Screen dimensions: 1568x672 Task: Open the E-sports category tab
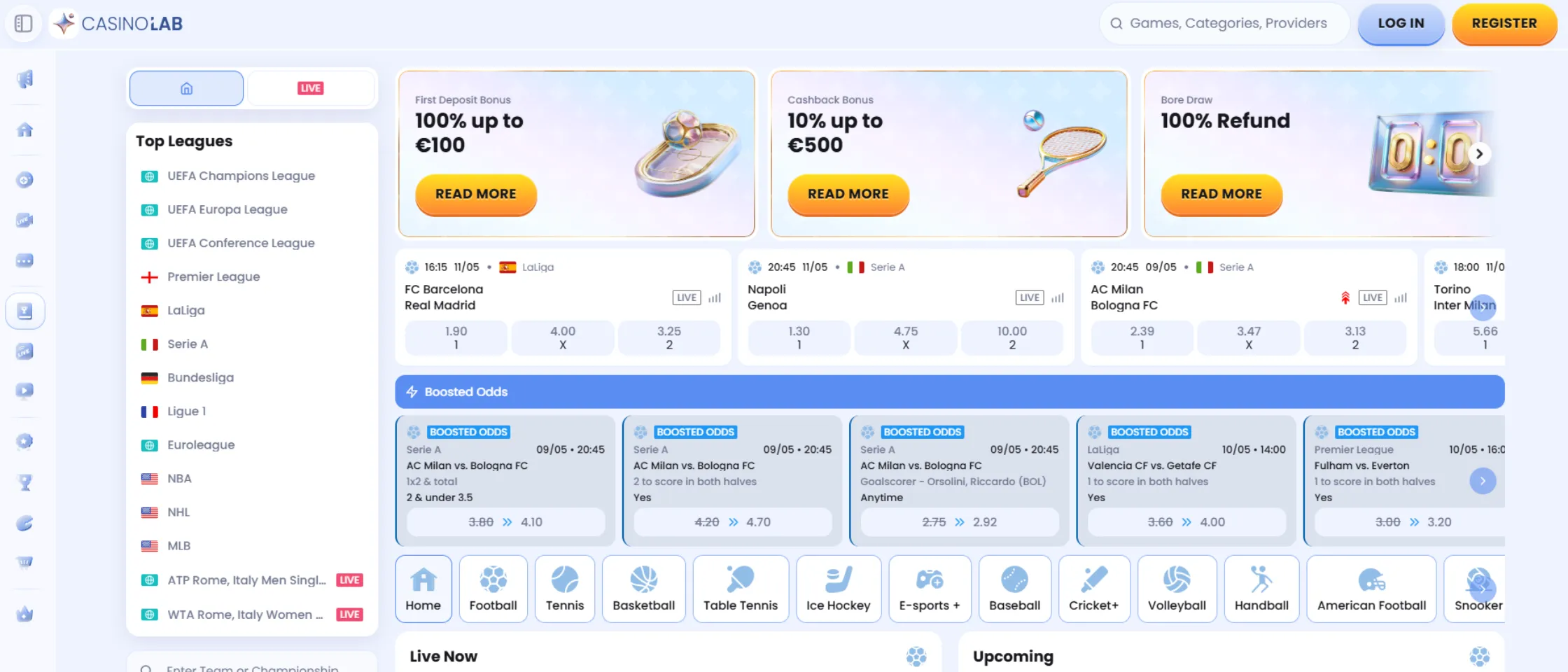(x=930, y=588)
